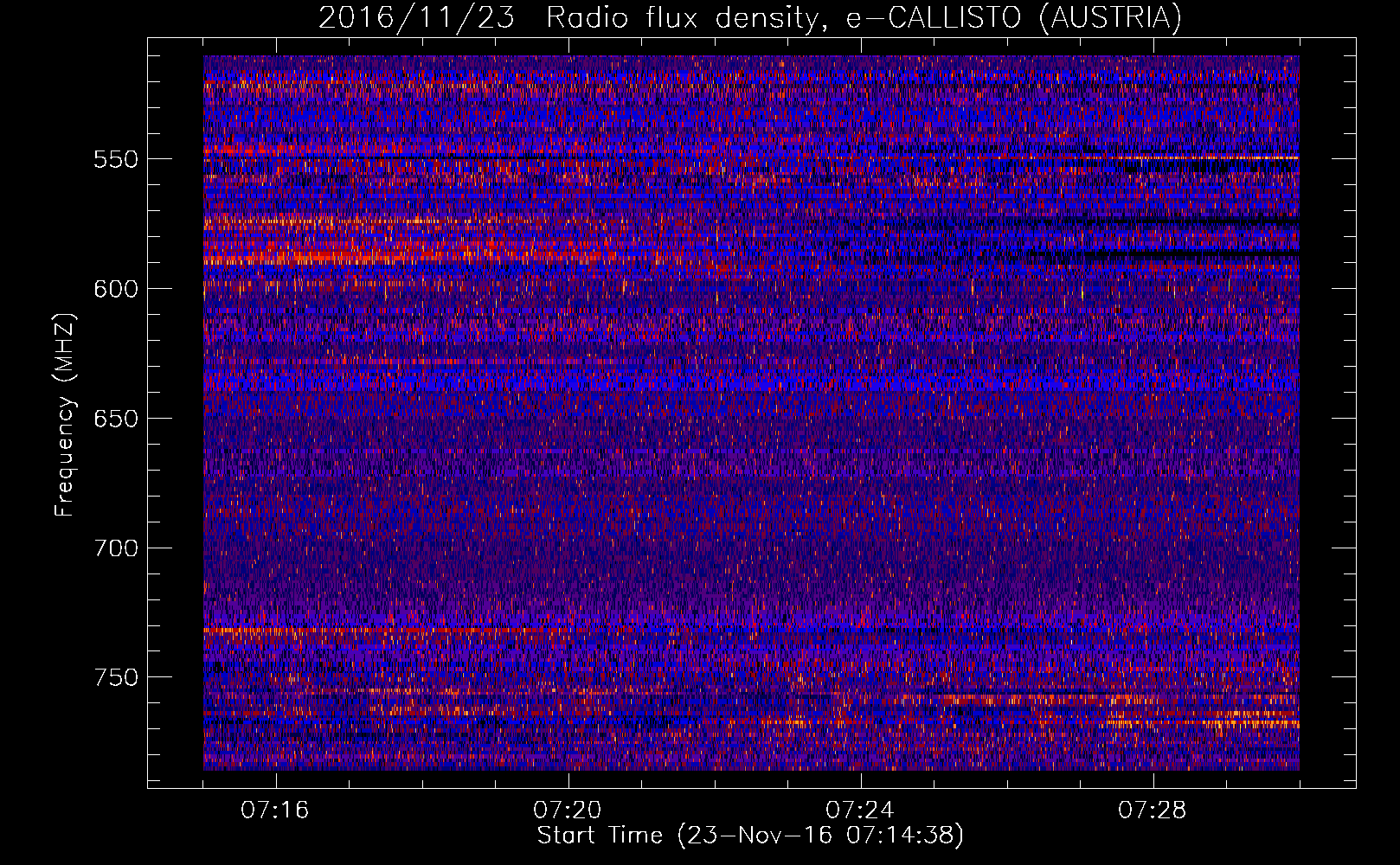The image size is (1400, 865).
Task: Click the 07:16 time tick label
Action: (275, 811)
